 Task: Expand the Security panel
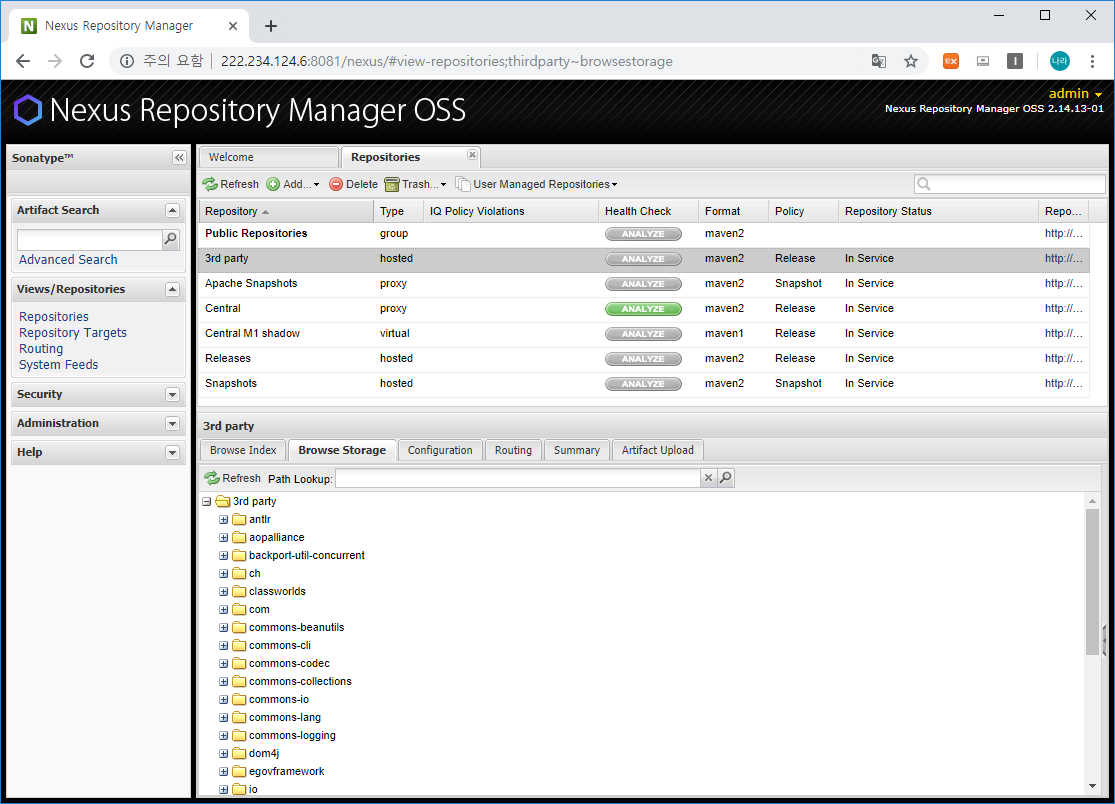(172, 395)
